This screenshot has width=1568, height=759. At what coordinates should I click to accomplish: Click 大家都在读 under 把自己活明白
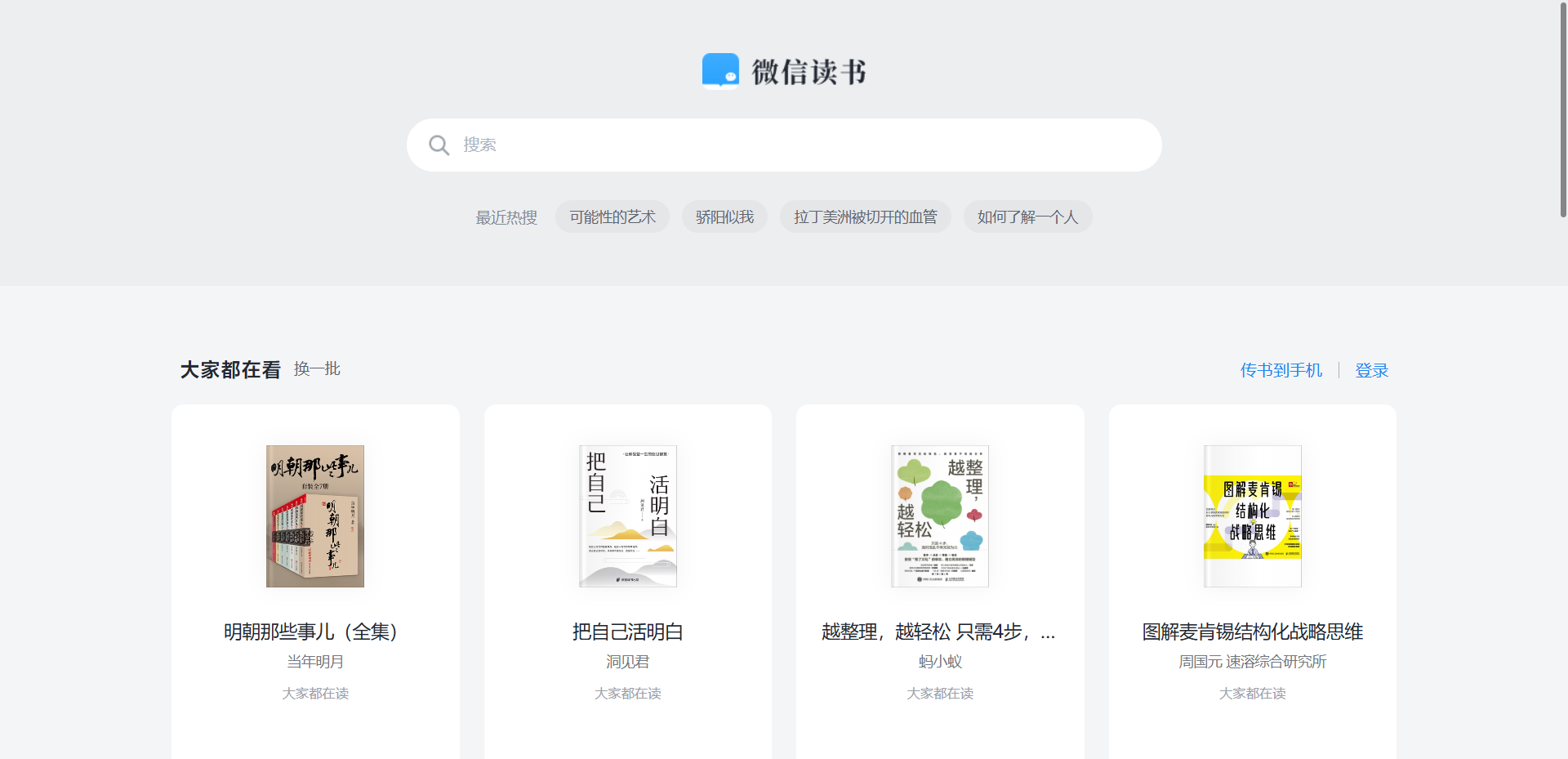pos(627,694)
